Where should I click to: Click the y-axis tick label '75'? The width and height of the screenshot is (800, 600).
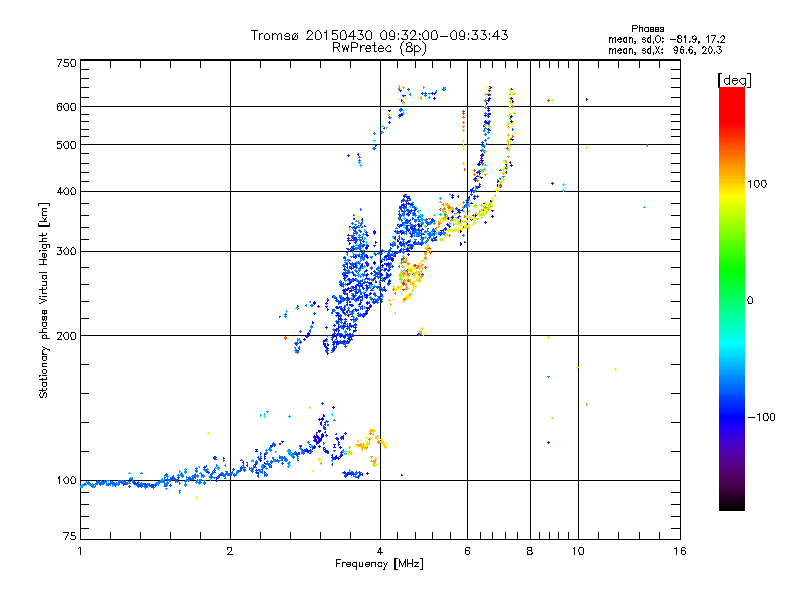70,536
